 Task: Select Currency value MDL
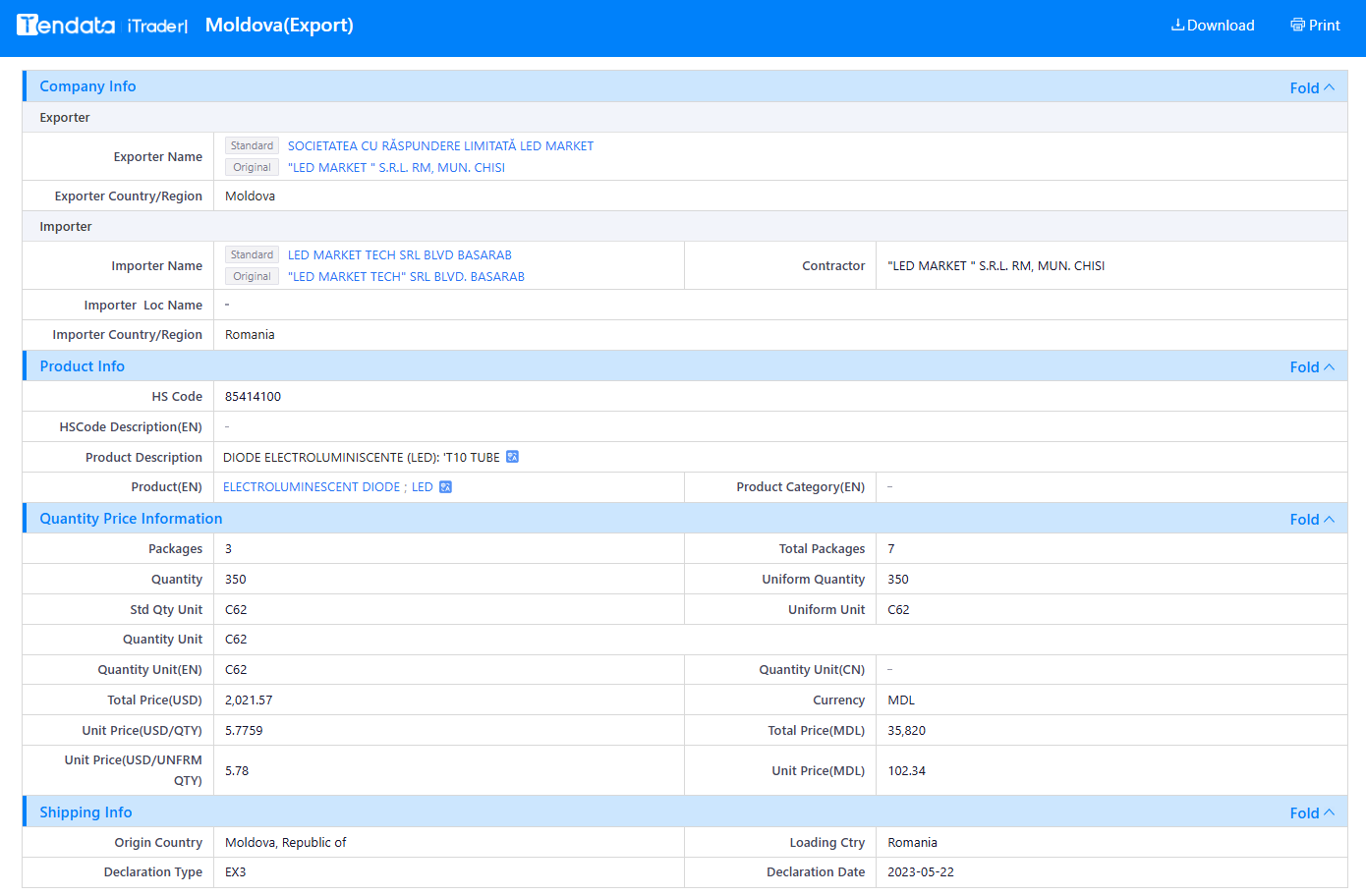click(x=901, y=700)
